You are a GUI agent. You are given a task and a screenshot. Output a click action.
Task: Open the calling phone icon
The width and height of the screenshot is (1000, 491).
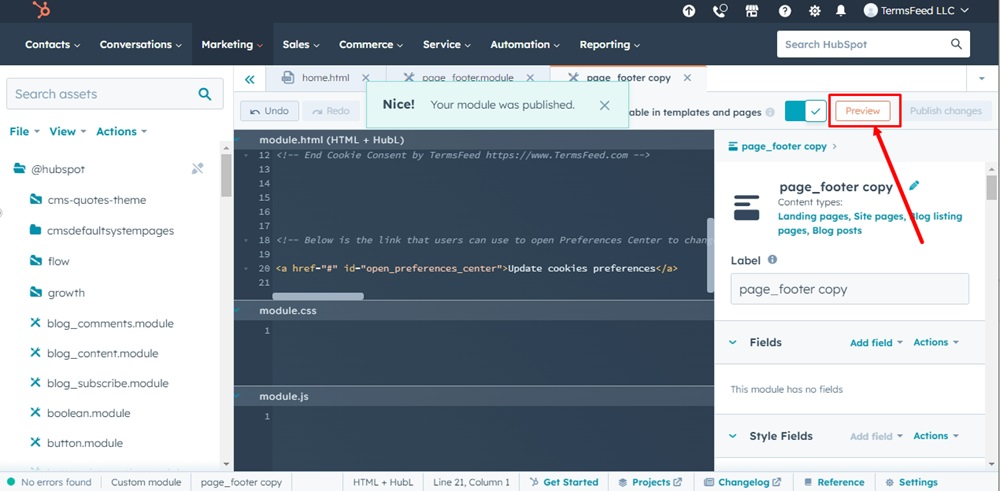tap(721, 11)
